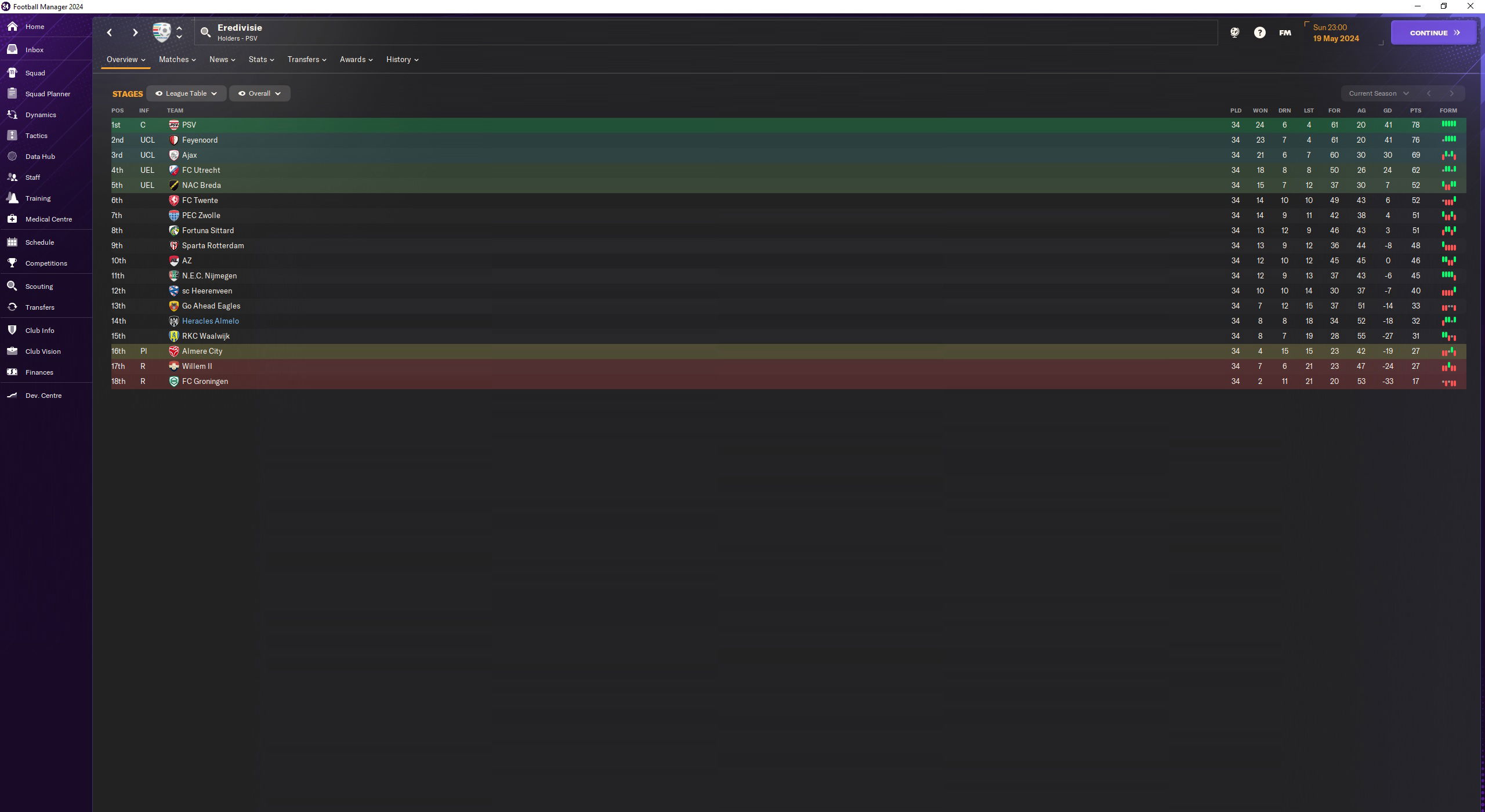Click the FM logo icon in toolbar
The image size is (1485, 812).
point(1285,32)
